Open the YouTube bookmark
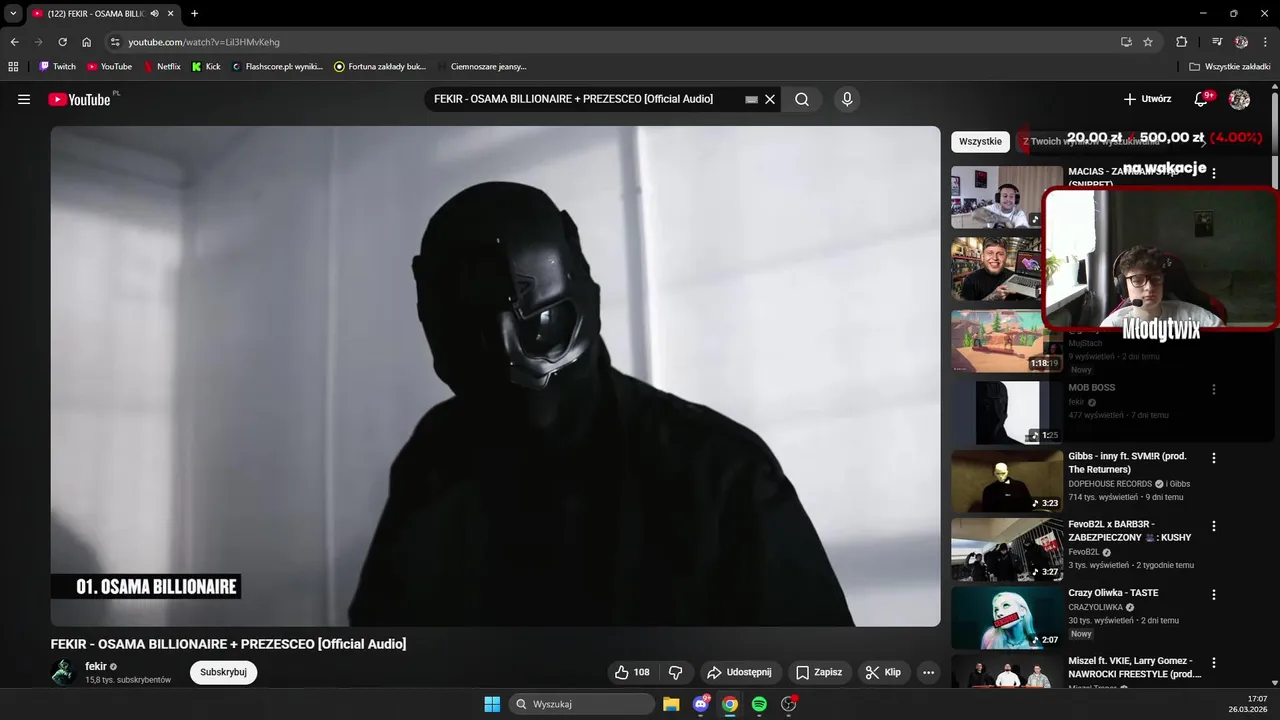This screenshot has height=720, width=1280. [109, 67]
